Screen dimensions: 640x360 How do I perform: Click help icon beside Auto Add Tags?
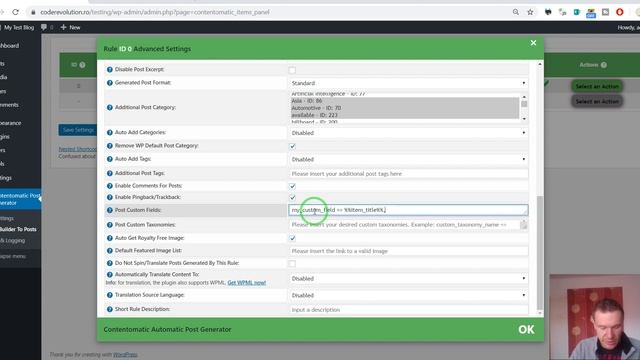pos(109,159)
